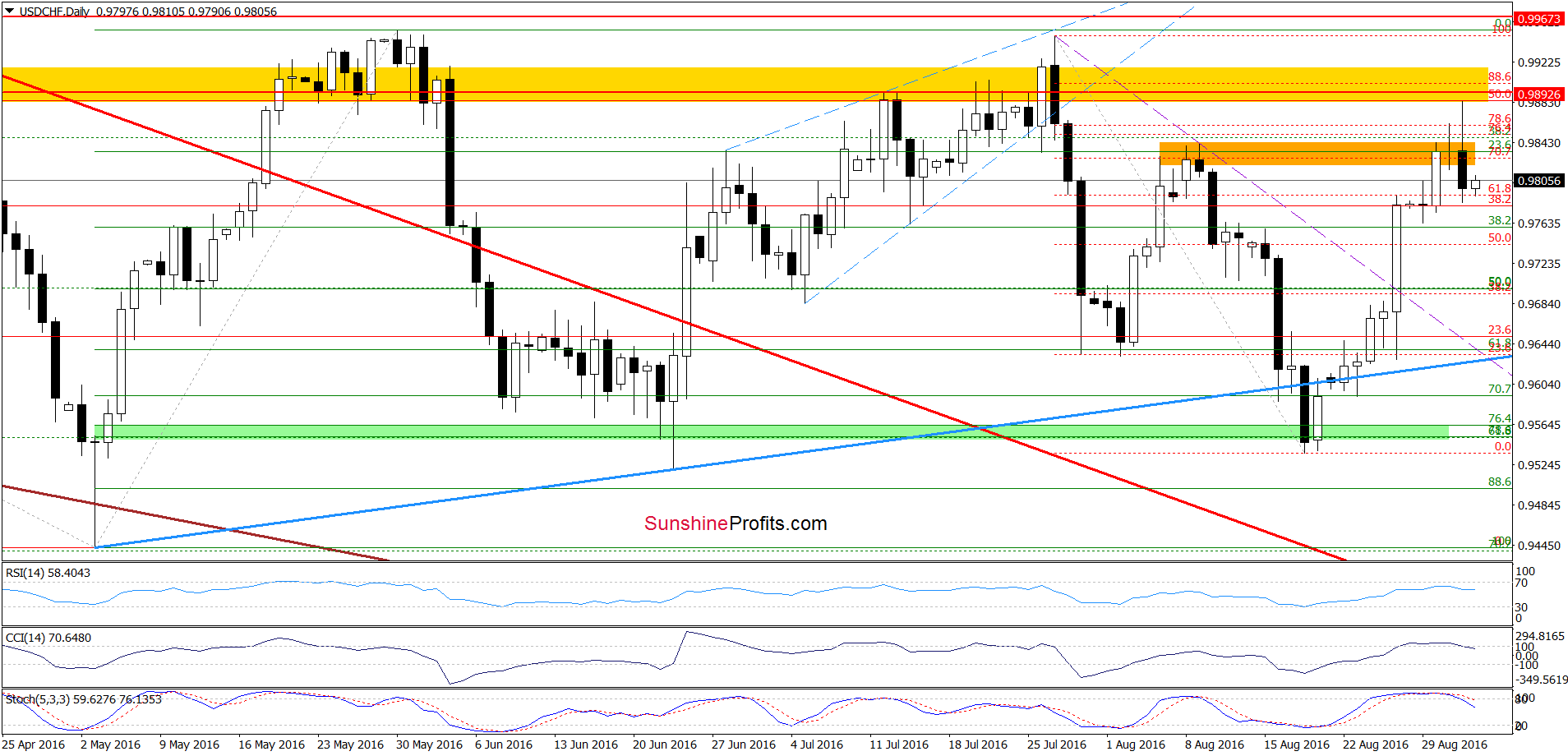The width and height of the screenshot is (1568, 756).
Task: Click the current price label 0.98056
Action: (x=1538, y=181)
